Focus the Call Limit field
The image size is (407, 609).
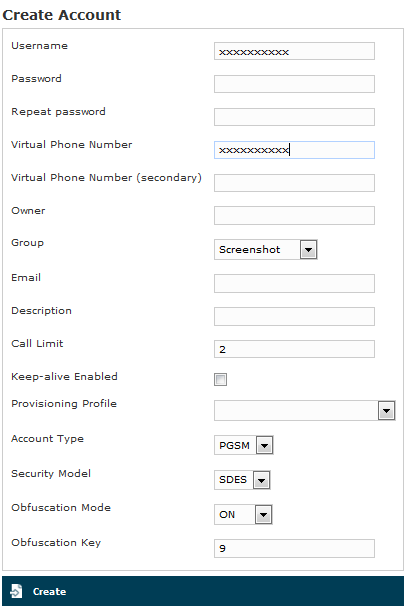tap(294, 349)
